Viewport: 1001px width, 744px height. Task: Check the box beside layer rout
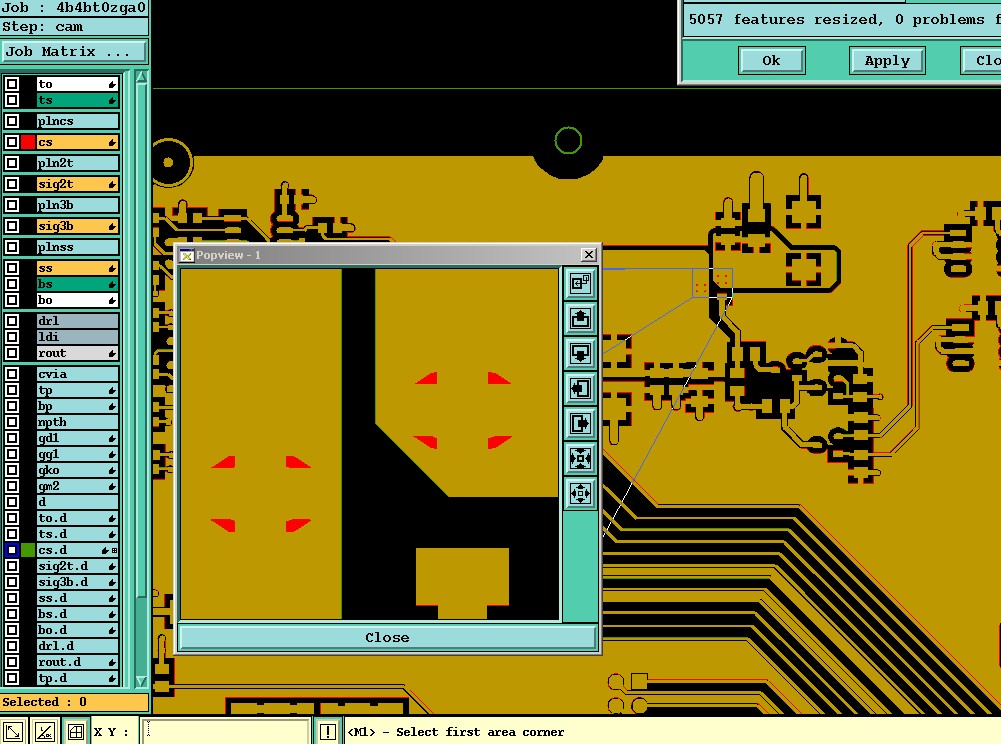point(11,353)
